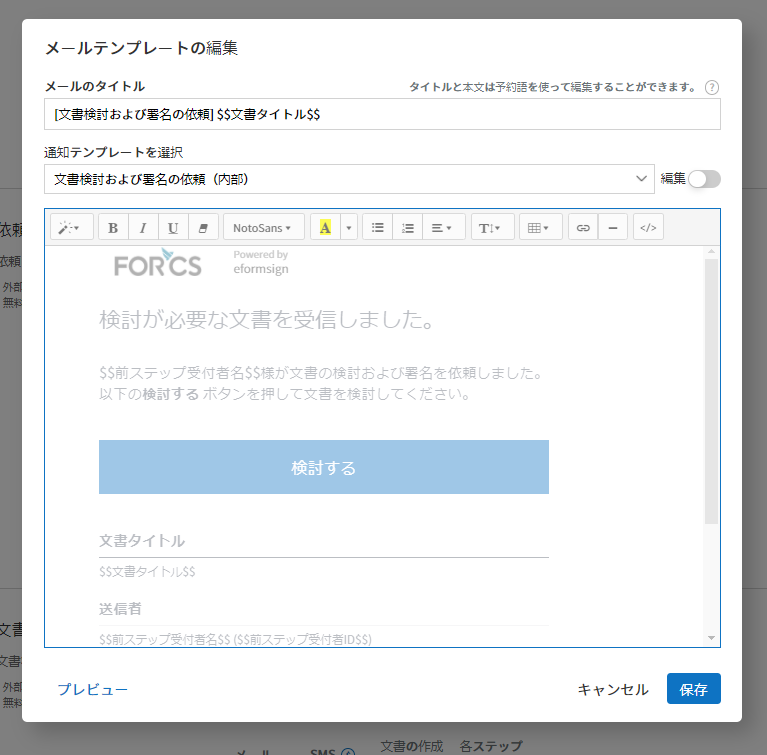Click the プレビュー link
Image resolution: width=767 pixels, height=755 pixels.
(92, 689)
